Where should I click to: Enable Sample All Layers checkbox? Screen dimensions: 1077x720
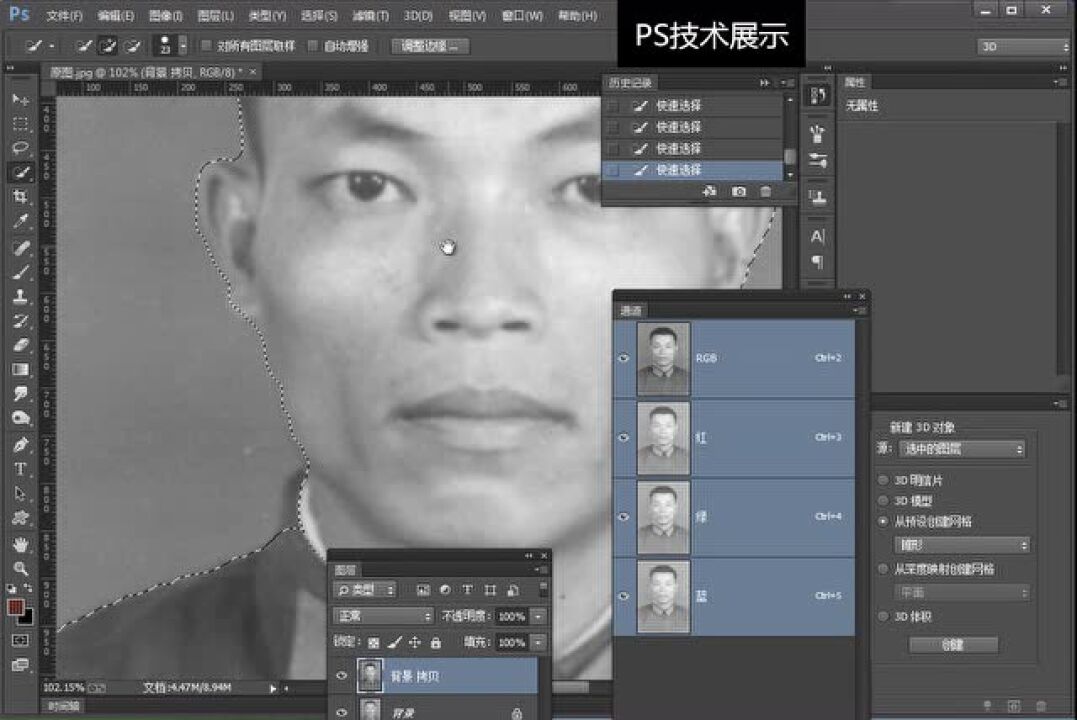[206, 46]
